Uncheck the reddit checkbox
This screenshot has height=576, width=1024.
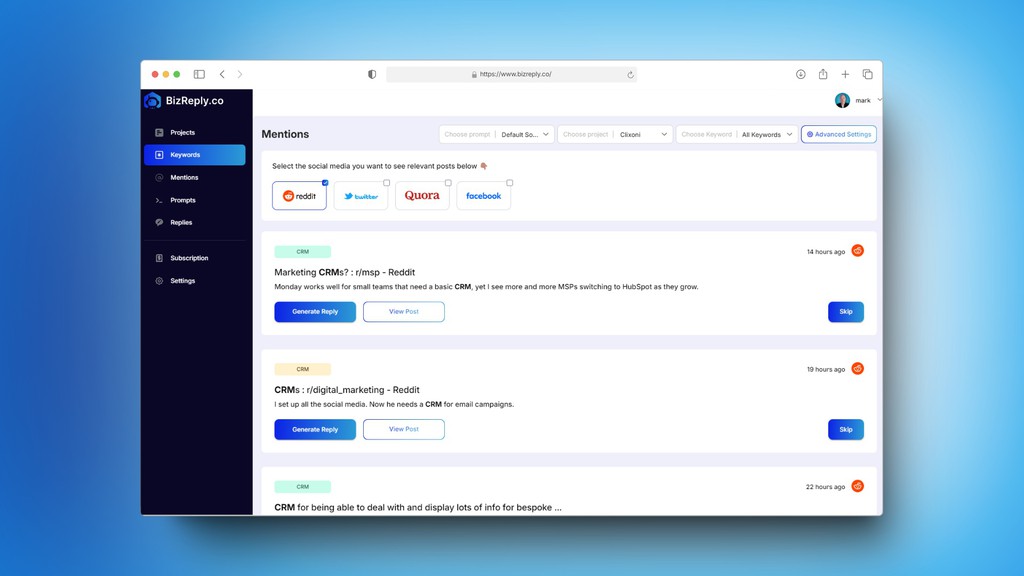pyautogui.click(x=325, y=183)
